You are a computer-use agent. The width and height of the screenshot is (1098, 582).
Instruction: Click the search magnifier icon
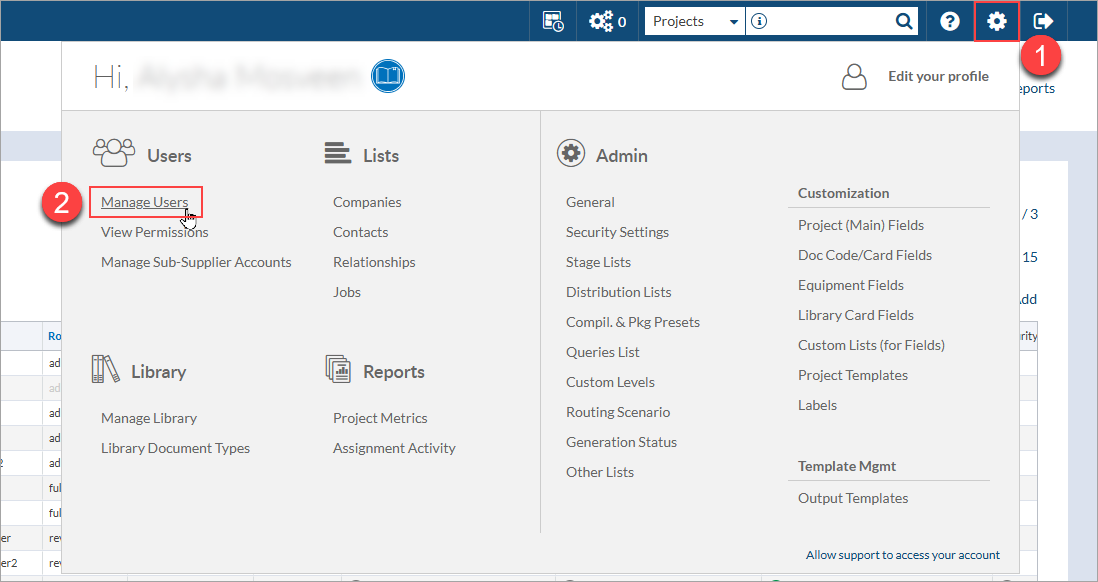point(904,21)
